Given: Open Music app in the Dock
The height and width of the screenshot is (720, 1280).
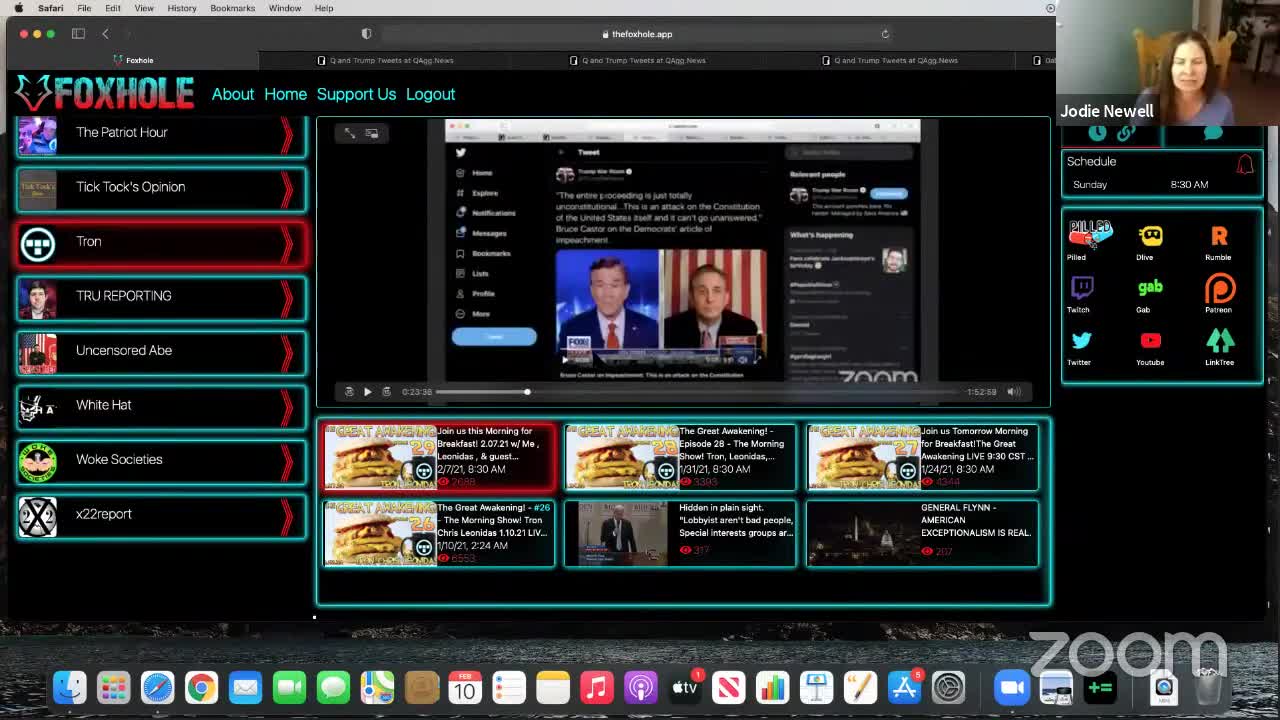Looking at the screenshot, I should pos(597,687).
